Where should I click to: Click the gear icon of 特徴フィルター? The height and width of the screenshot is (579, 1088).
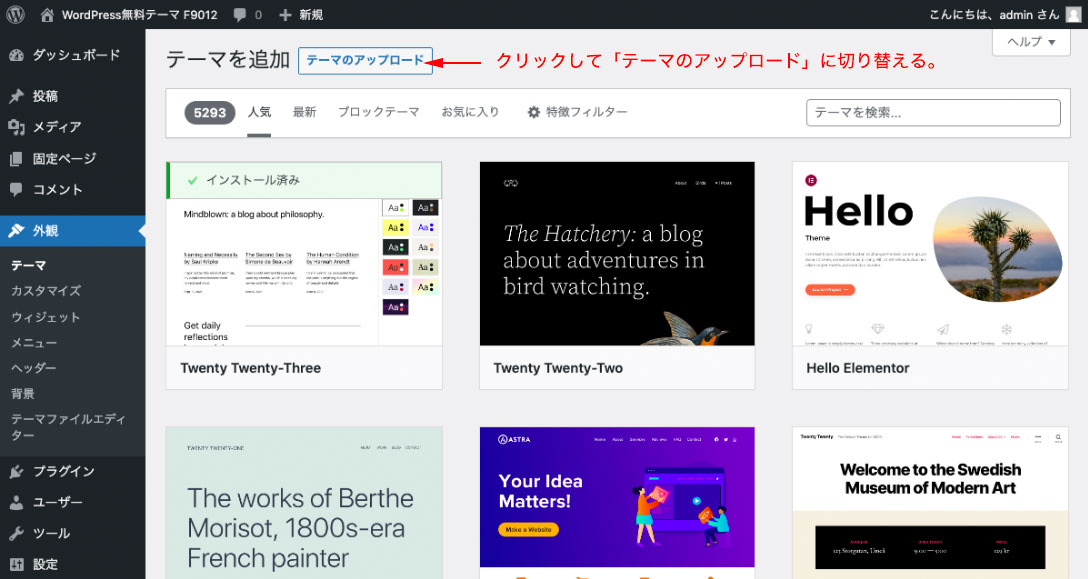click(x=534, y=112)
